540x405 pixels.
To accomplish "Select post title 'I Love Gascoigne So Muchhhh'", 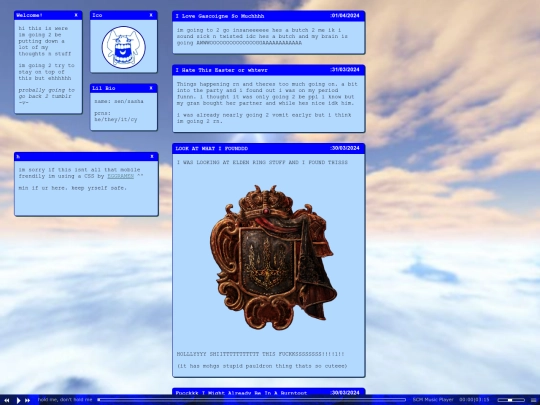I will (x=220, y=16).
